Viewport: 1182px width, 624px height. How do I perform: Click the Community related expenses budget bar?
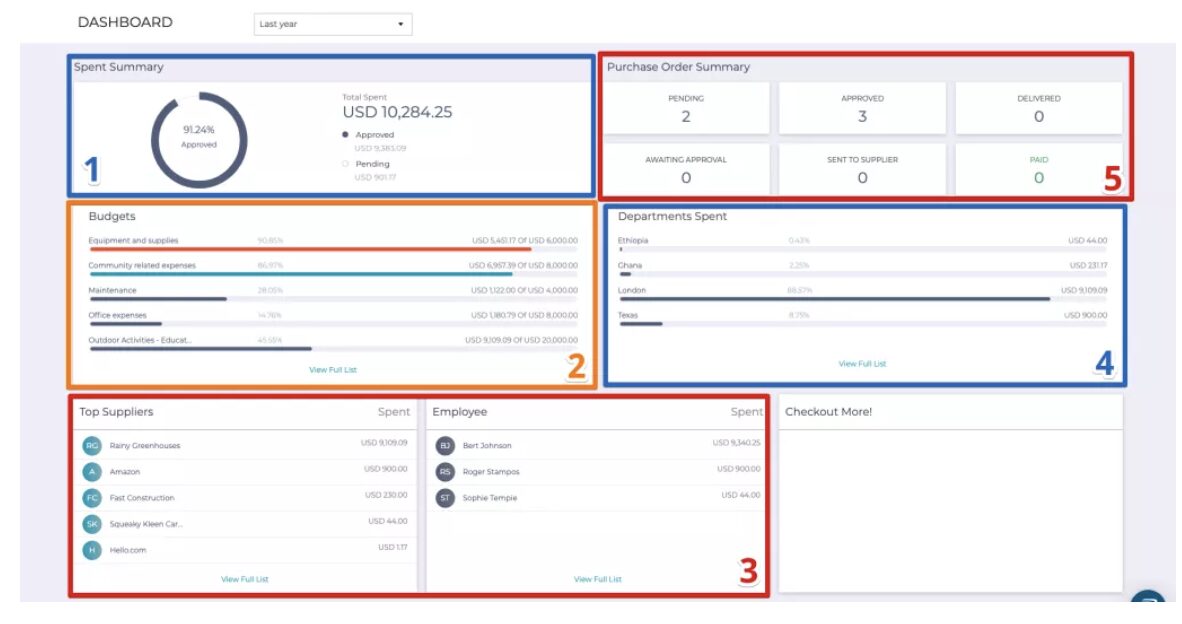click(x=333, y=274)
